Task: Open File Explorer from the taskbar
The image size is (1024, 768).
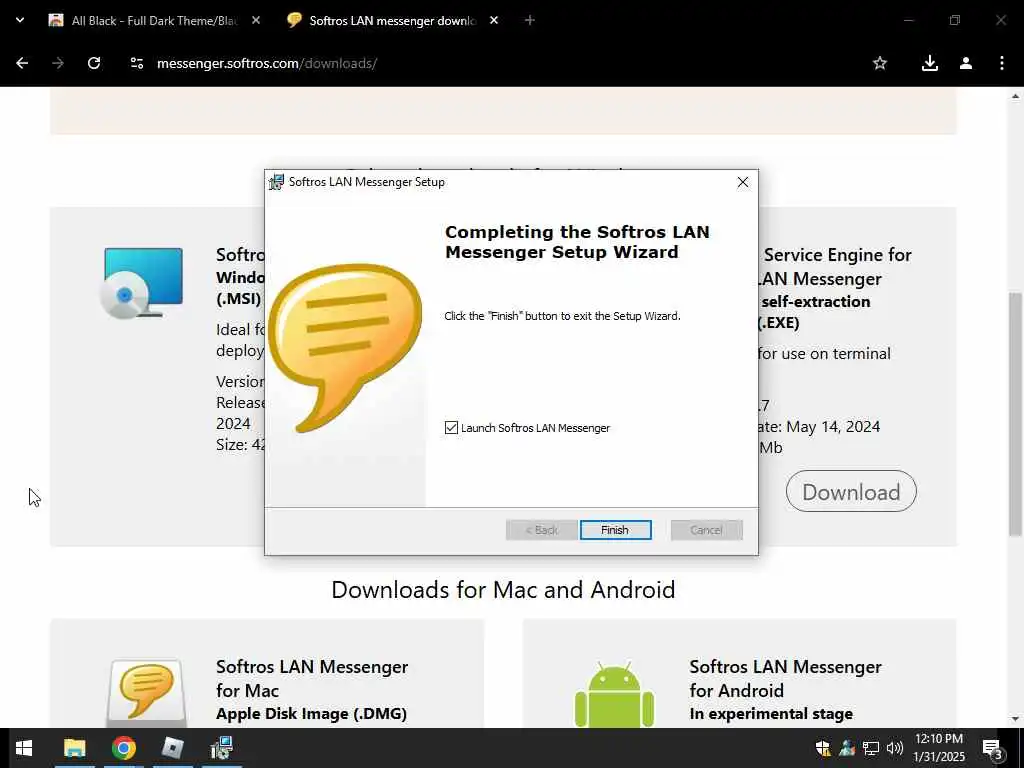Action: click(x=74, y=748)
